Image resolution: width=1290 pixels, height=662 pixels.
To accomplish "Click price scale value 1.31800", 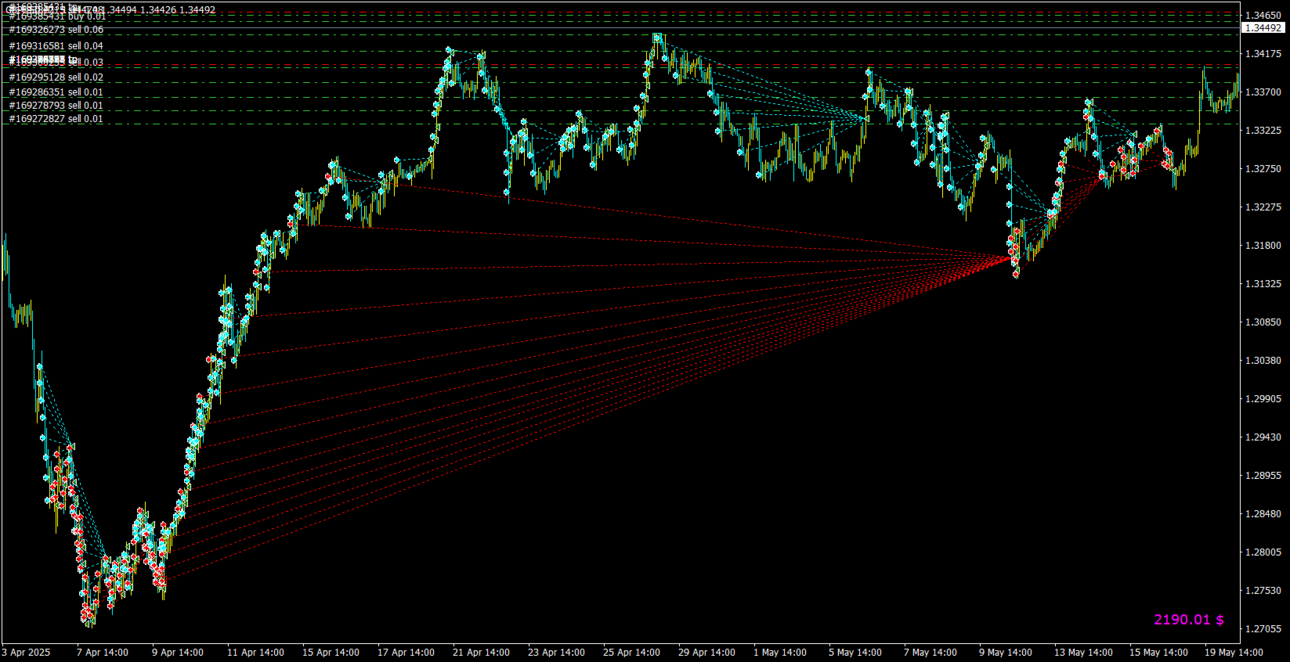I will coord(1262,246).
